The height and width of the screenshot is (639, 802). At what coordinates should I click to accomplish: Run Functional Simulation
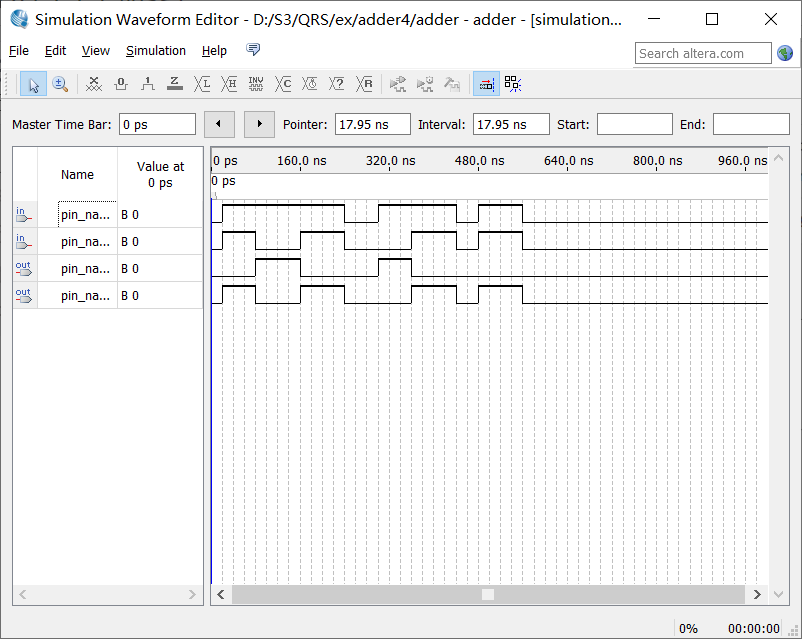point(398,84)
